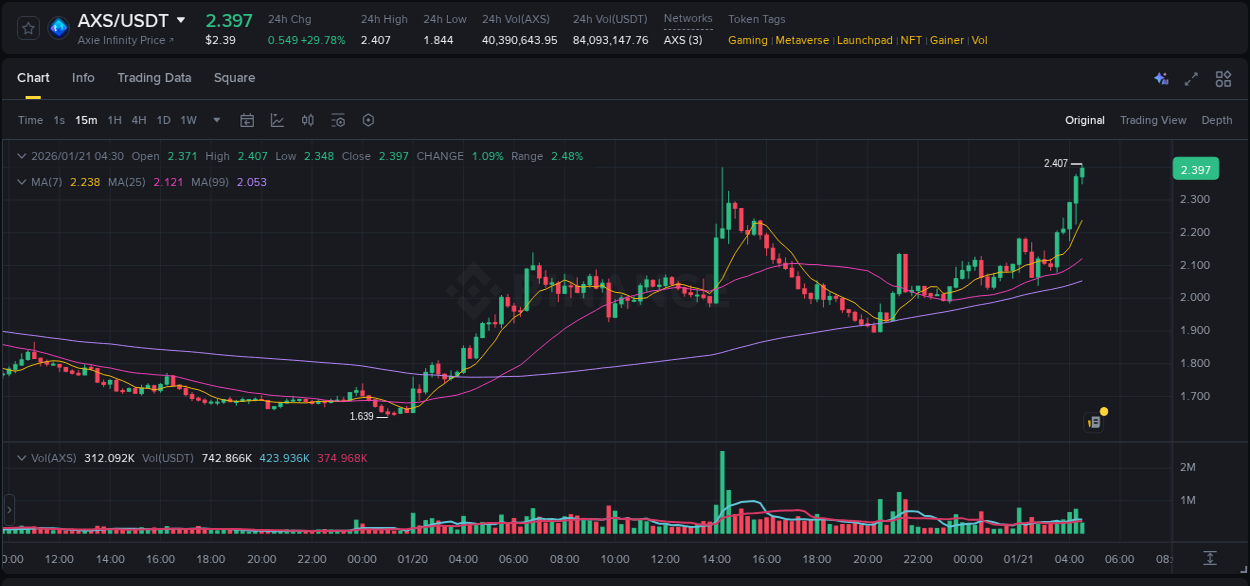Image resolution: width=1250 pixels, height=586 pixels.
Task: Collapse the MA indicator row chevron
Action: pos(21,182)
